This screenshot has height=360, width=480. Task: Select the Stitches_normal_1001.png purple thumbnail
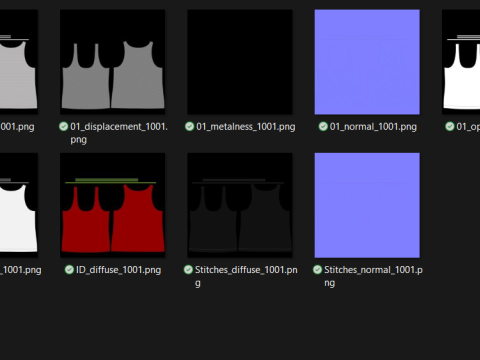367,205
